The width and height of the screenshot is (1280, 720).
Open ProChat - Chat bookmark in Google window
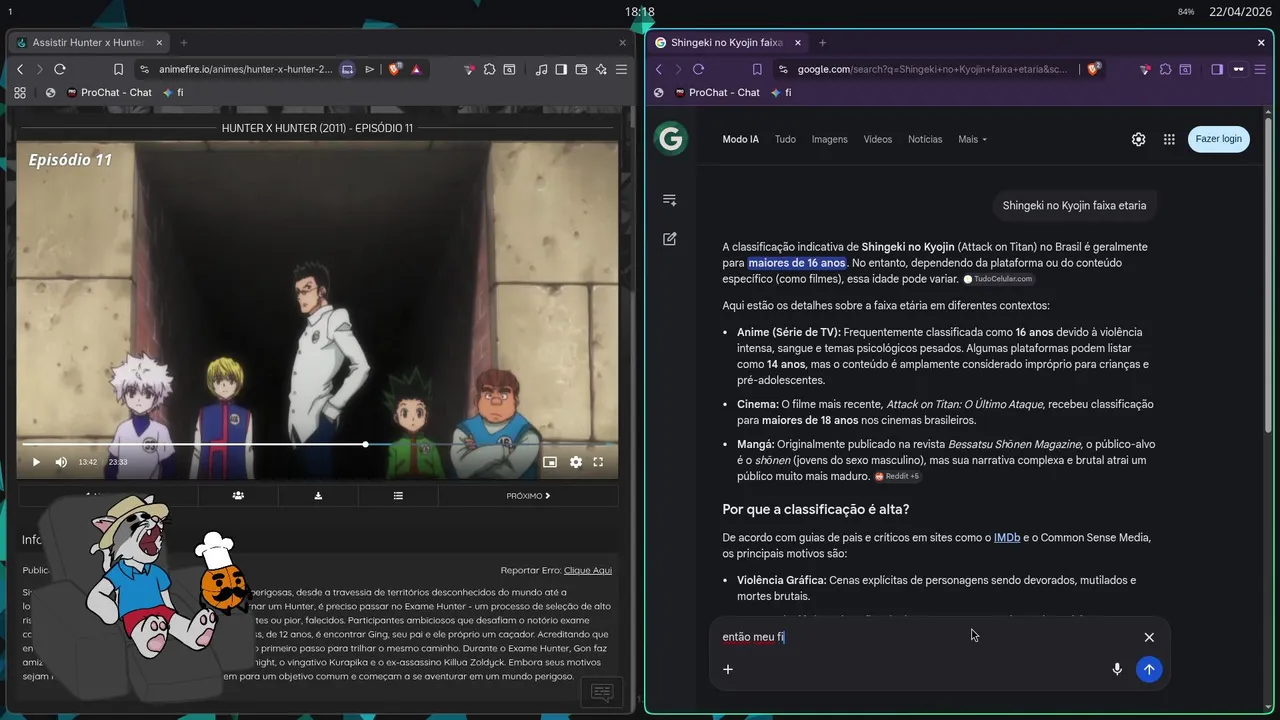point(717,92)
